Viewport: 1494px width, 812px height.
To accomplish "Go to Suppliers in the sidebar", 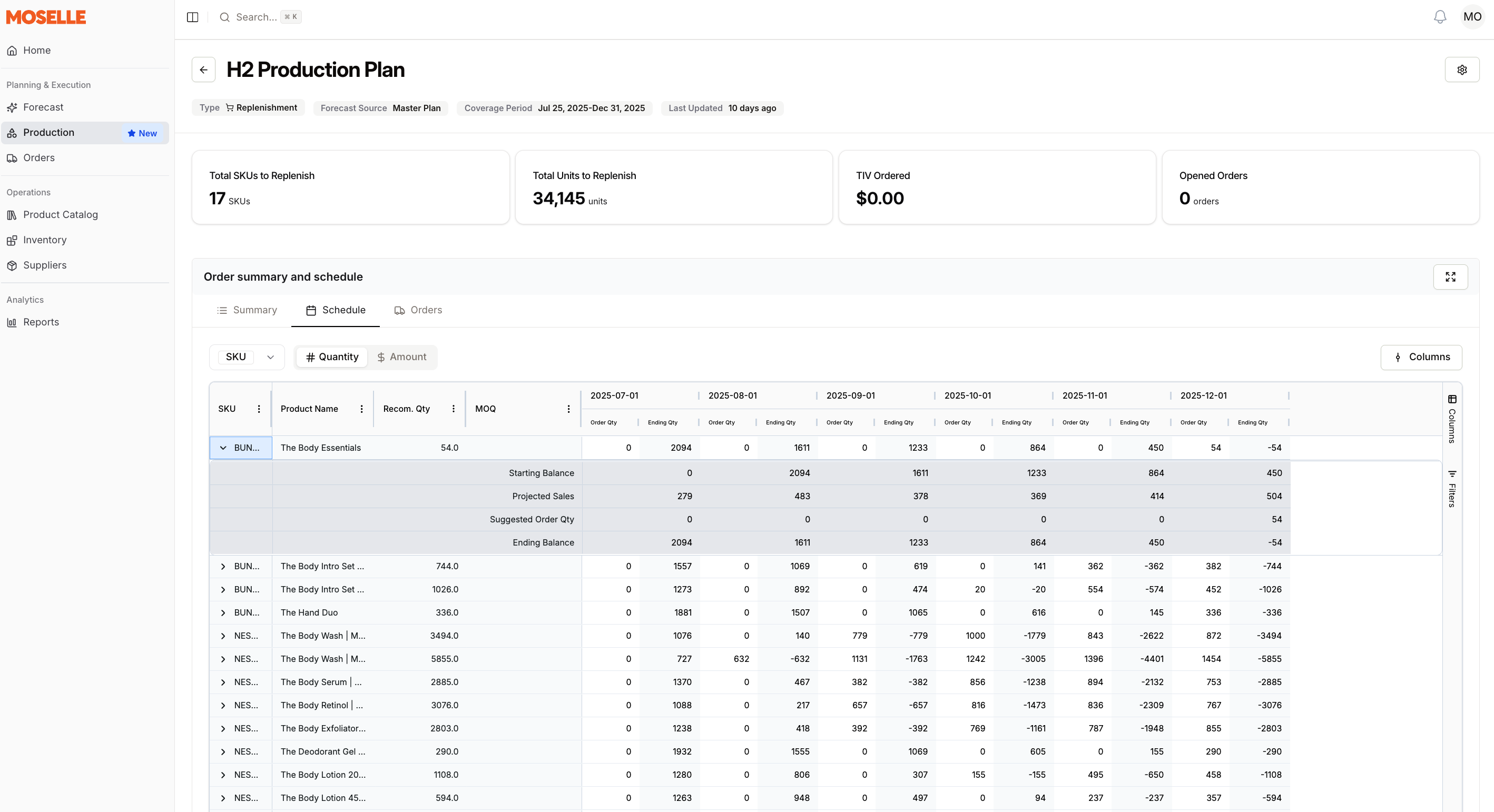I will coord(45,265).
